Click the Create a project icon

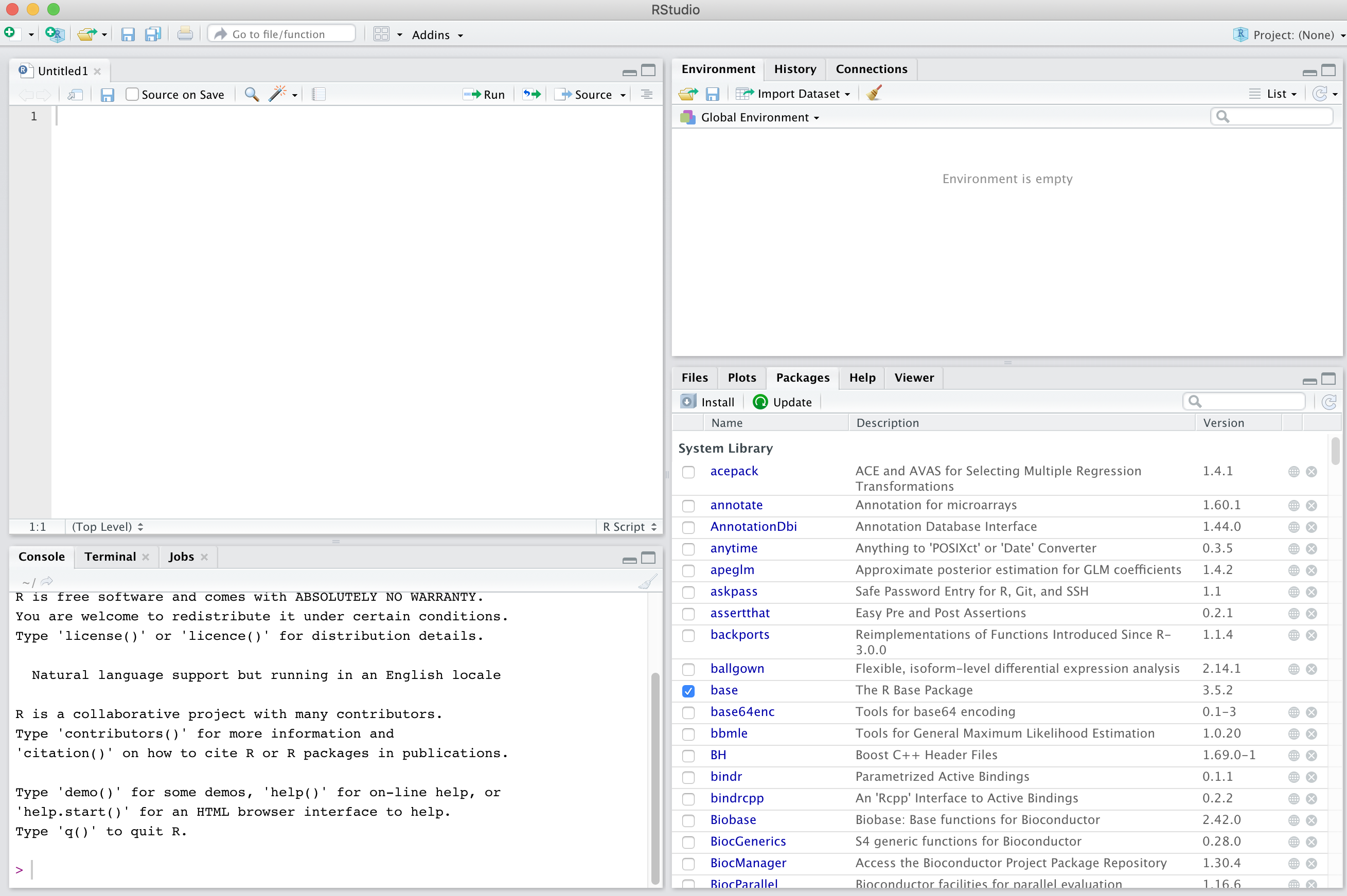(55, 34)
